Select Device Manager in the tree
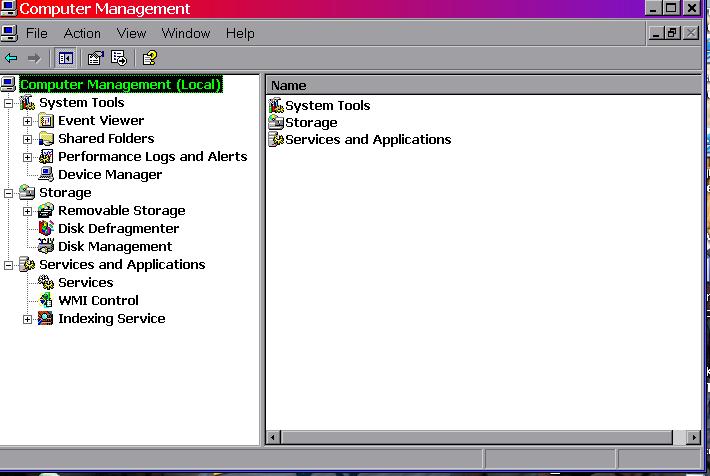Viewport: 710px width, 476px height. pyautogui.click(x=109, y=175)
